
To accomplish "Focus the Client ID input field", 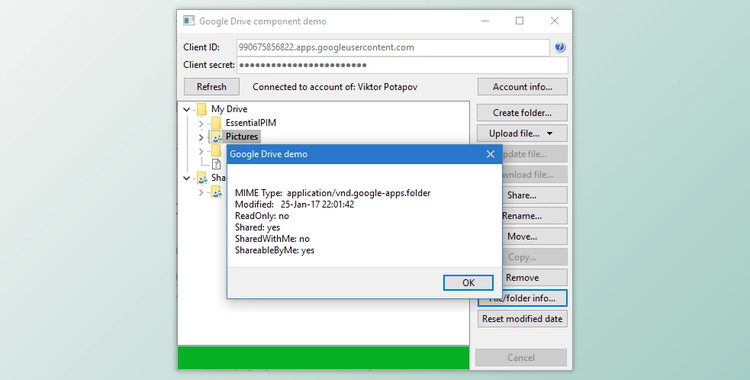I will tap(393, 47).
